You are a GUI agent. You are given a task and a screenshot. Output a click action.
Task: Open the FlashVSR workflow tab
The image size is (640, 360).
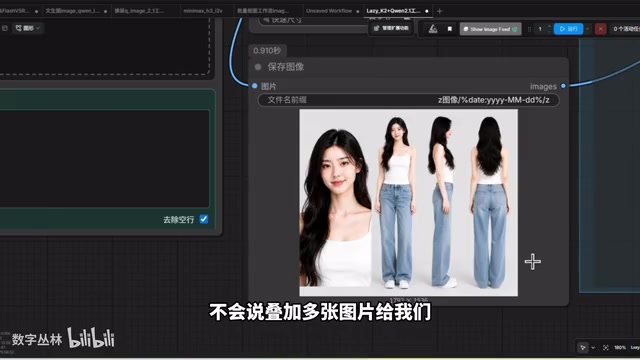pyautogui.click(x=15, y=11)
